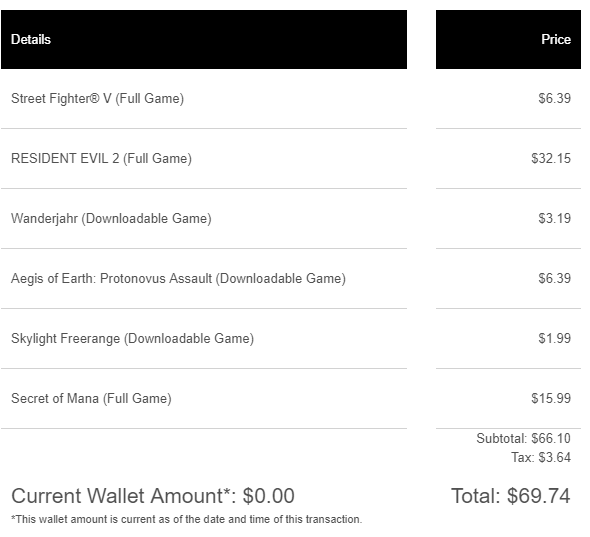Click the Price column header
590x537 pixels.
[556, 40]
